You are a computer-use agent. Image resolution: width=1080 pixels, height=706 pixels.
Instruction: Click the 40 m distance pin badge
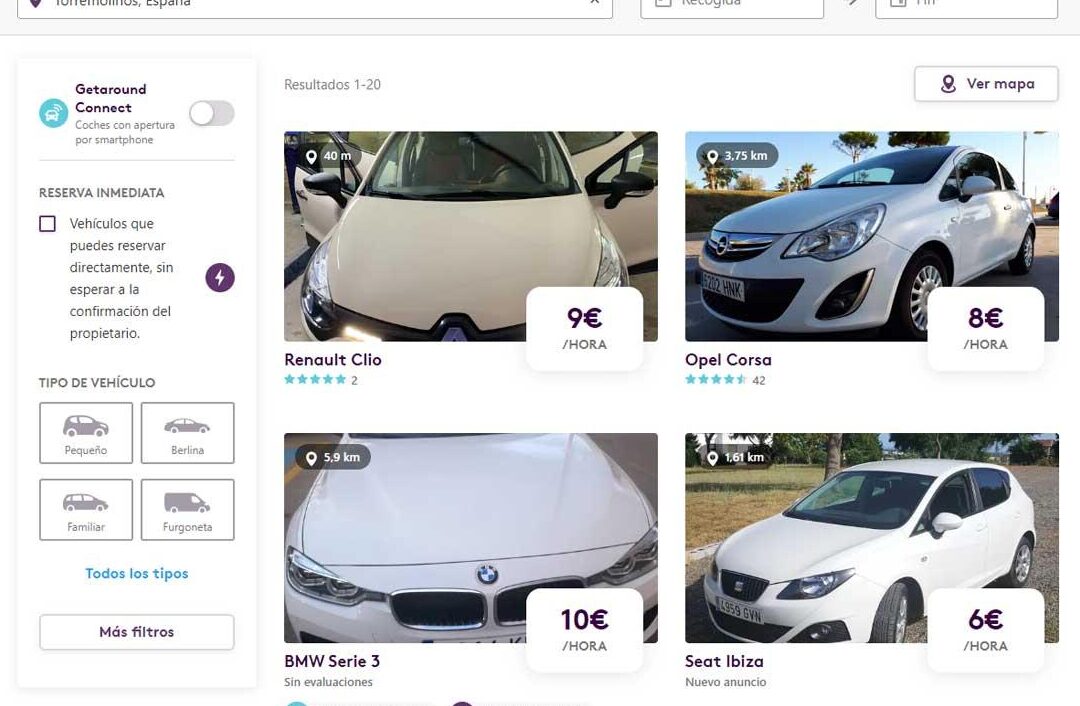tap(329, 156)
